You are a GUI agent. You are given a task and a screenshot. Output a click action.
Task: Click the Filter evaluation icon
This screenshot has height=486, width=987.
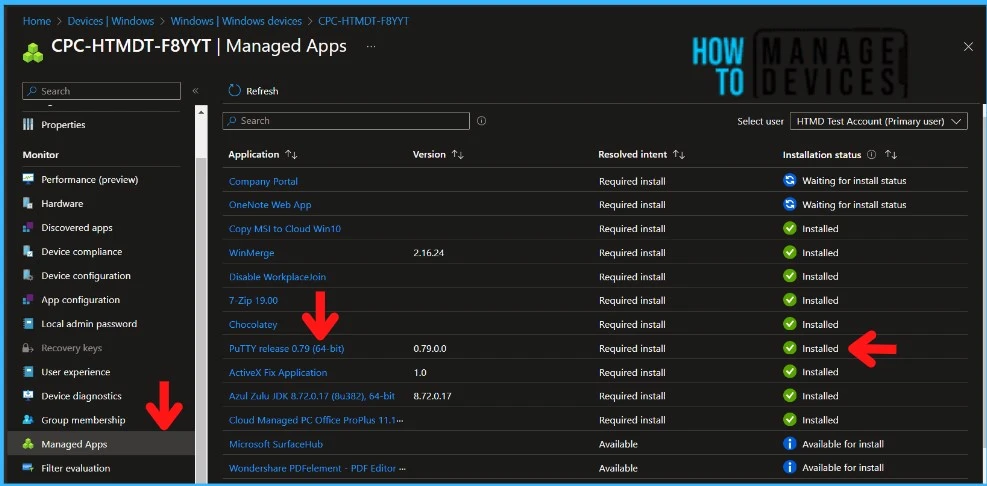[28, 468]
